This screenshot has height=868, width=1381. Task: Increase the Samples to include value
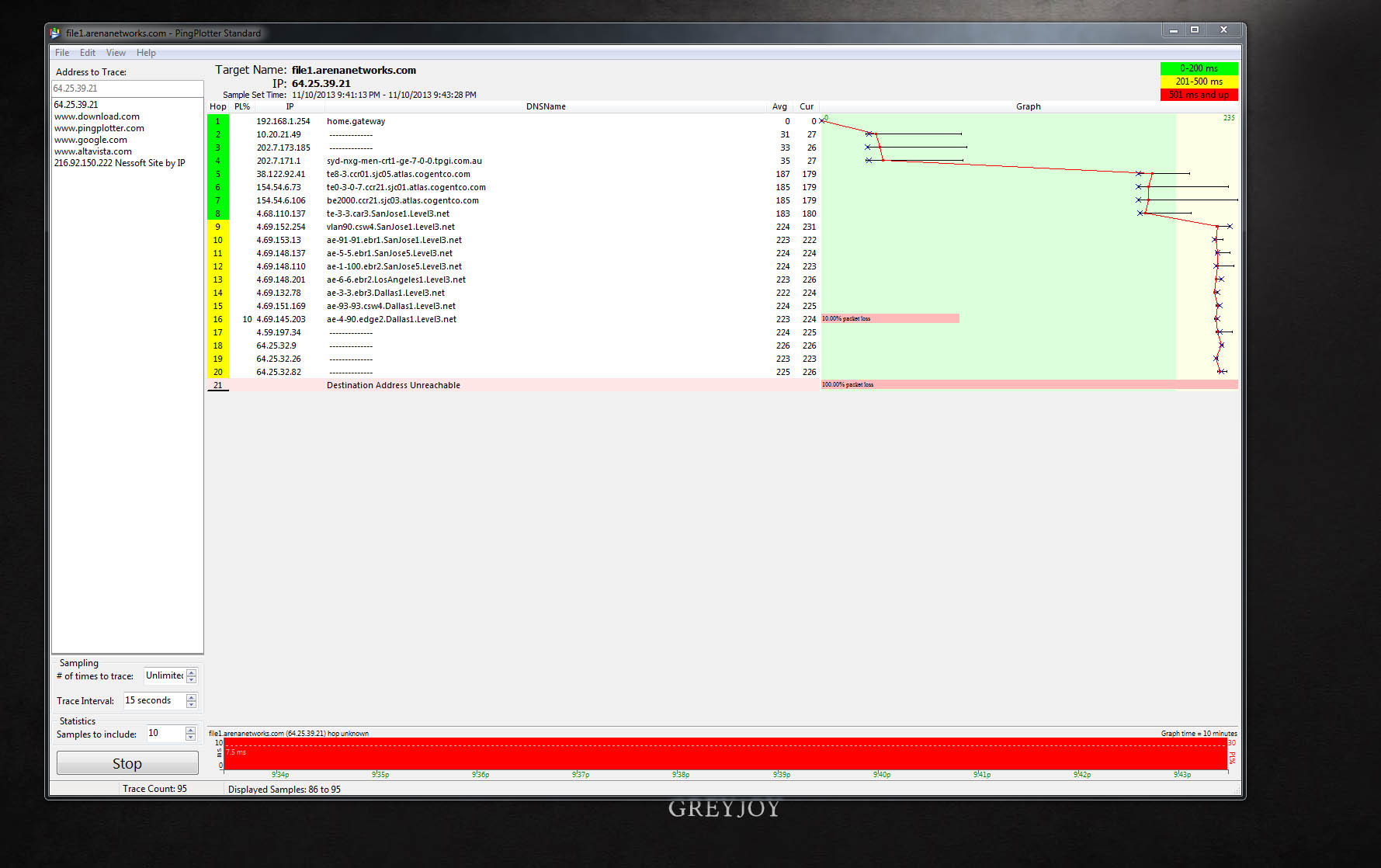pyautogui.click(x=190, y=730)
